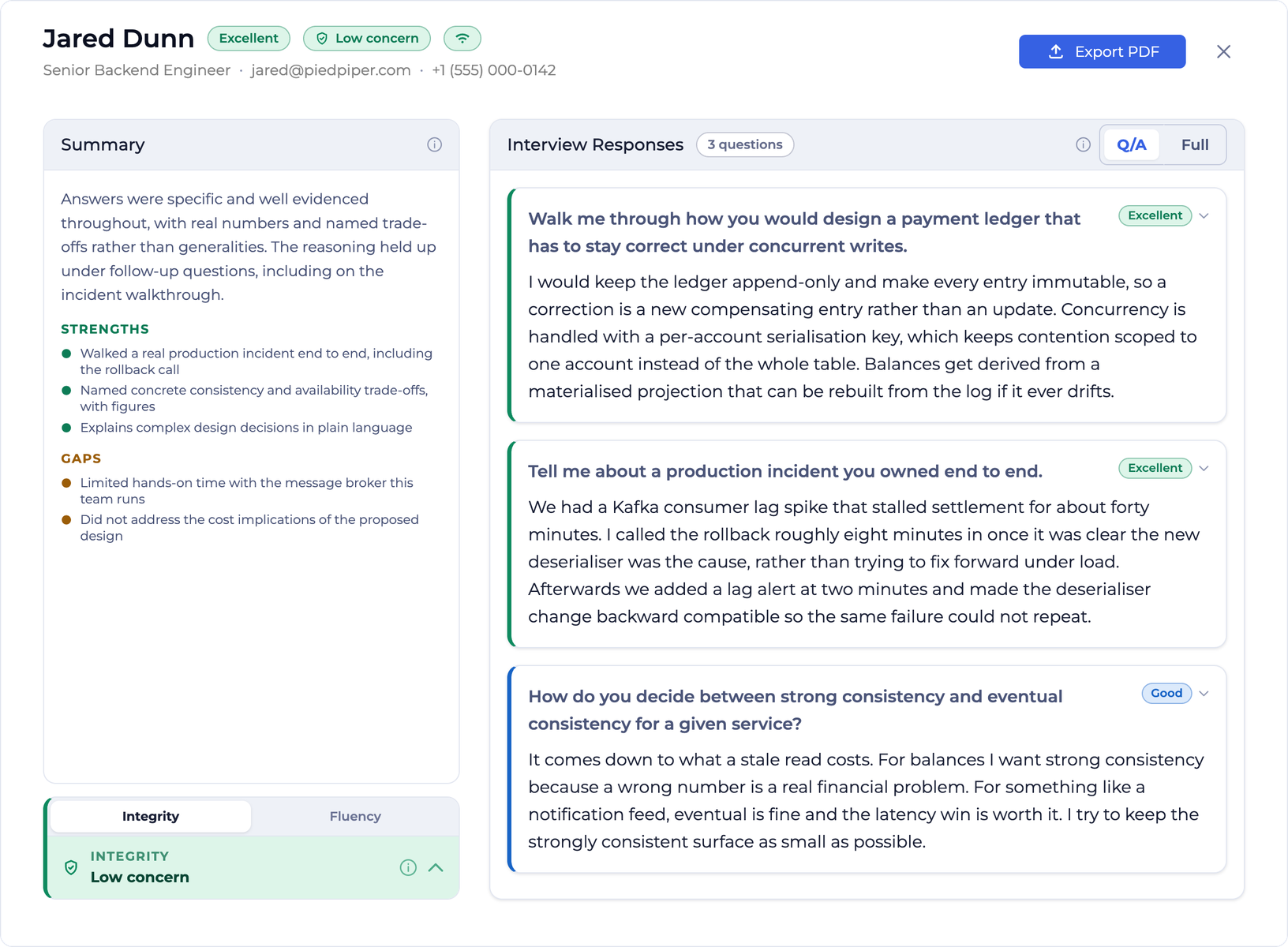1288x947 pixels.
Task: Click 'Walked a real production incident' strength
Action: pos(256,361)
